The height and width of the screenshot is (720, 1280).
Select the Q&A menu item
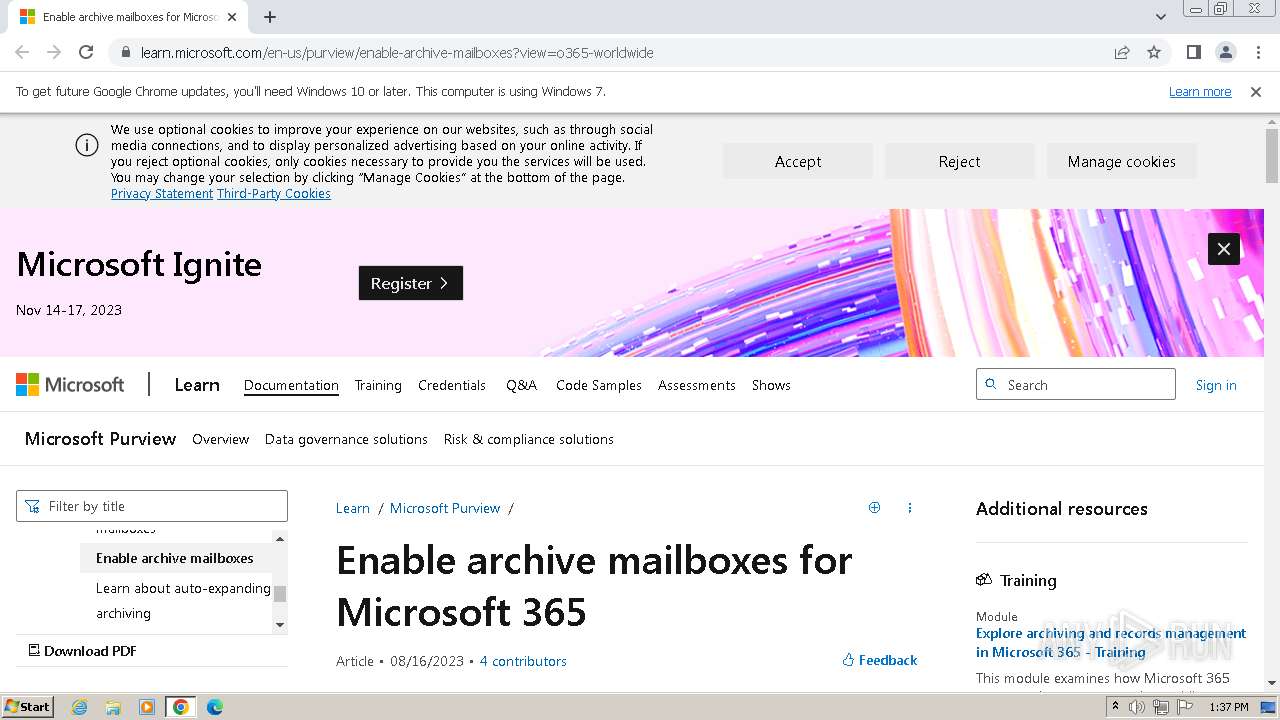(x=521, y=385)
